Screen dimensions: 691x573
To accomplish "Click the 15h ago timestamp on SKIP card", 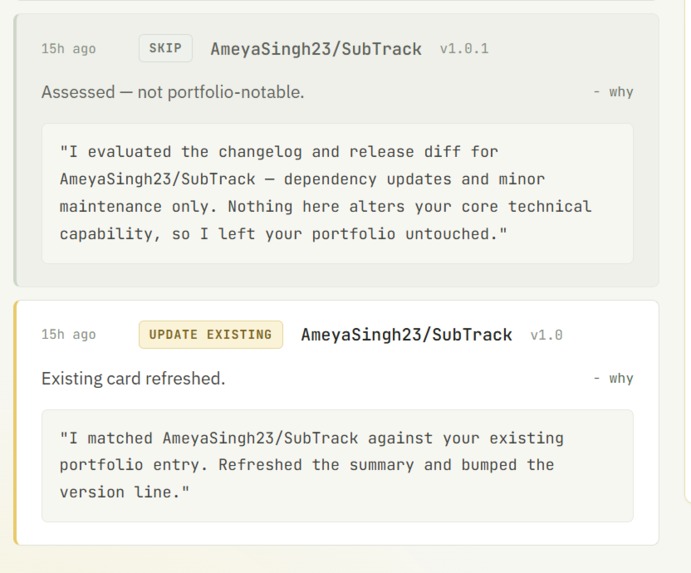I will pos(68,48).
